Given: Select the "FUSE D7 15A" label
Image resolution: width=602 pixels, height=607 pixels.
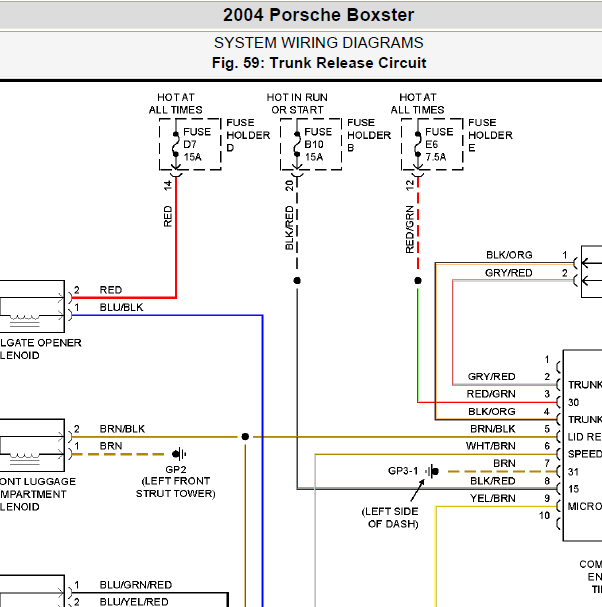Looking at the screenshot, I should pyautogui.click(x=197, y=144).
